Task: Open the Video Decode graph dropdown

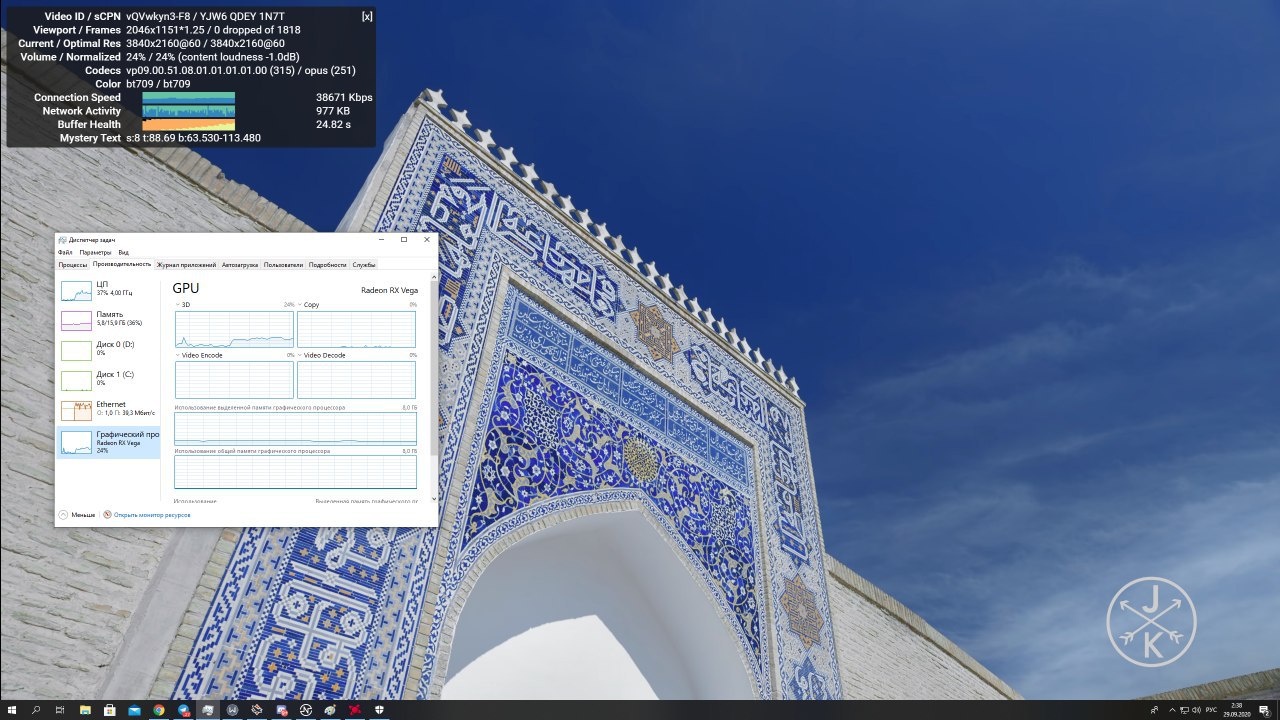Action: click(321, 355)
